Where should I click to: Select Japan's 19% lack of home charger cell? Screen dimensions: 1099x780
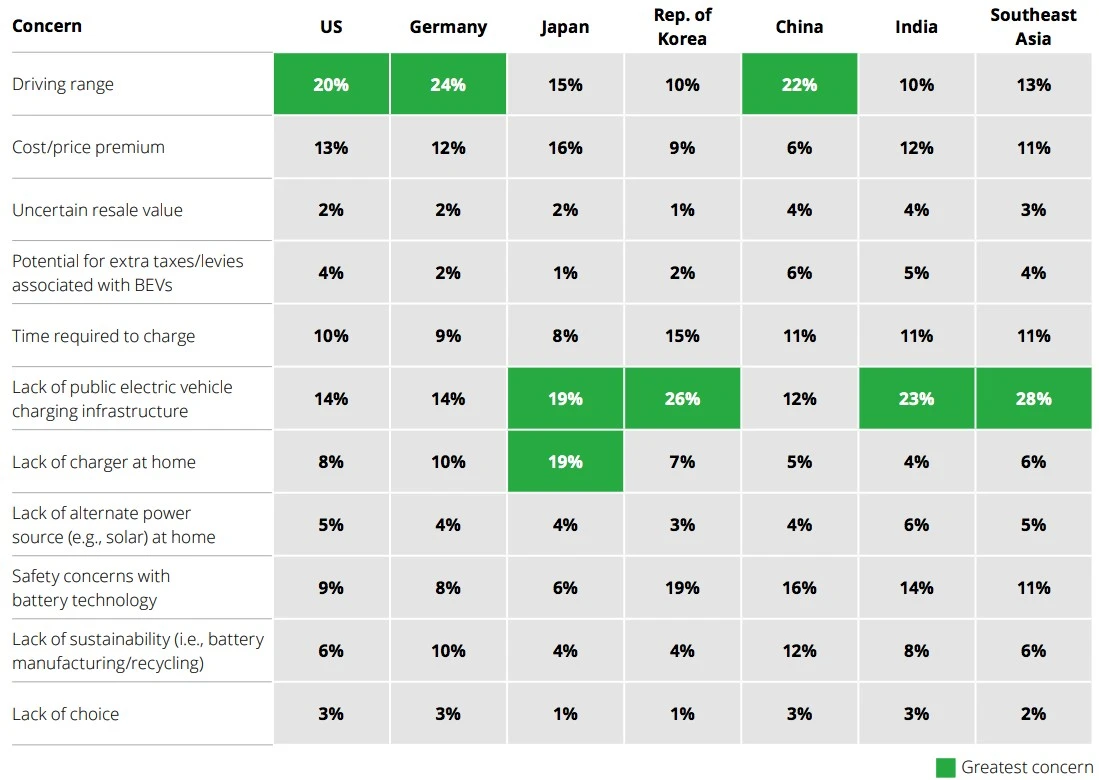coord(565,462)
